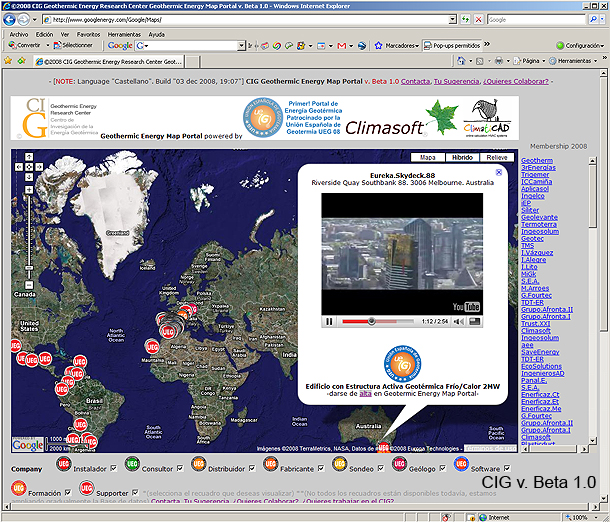Uncheck the Formación checkbox
This screenshot has height=522, width=610.
pos(68,492)
